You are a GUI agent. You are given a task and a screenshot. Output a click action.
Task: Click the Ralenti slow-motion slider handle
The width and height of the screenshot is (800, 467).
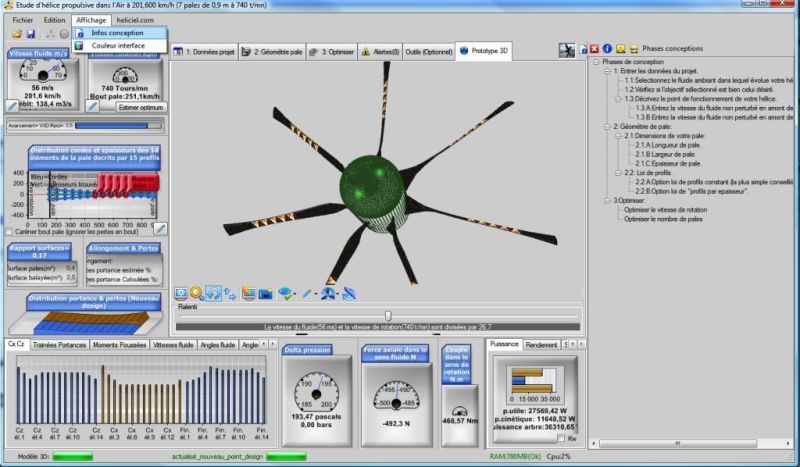pyautogui.click(x=388, y=316)
